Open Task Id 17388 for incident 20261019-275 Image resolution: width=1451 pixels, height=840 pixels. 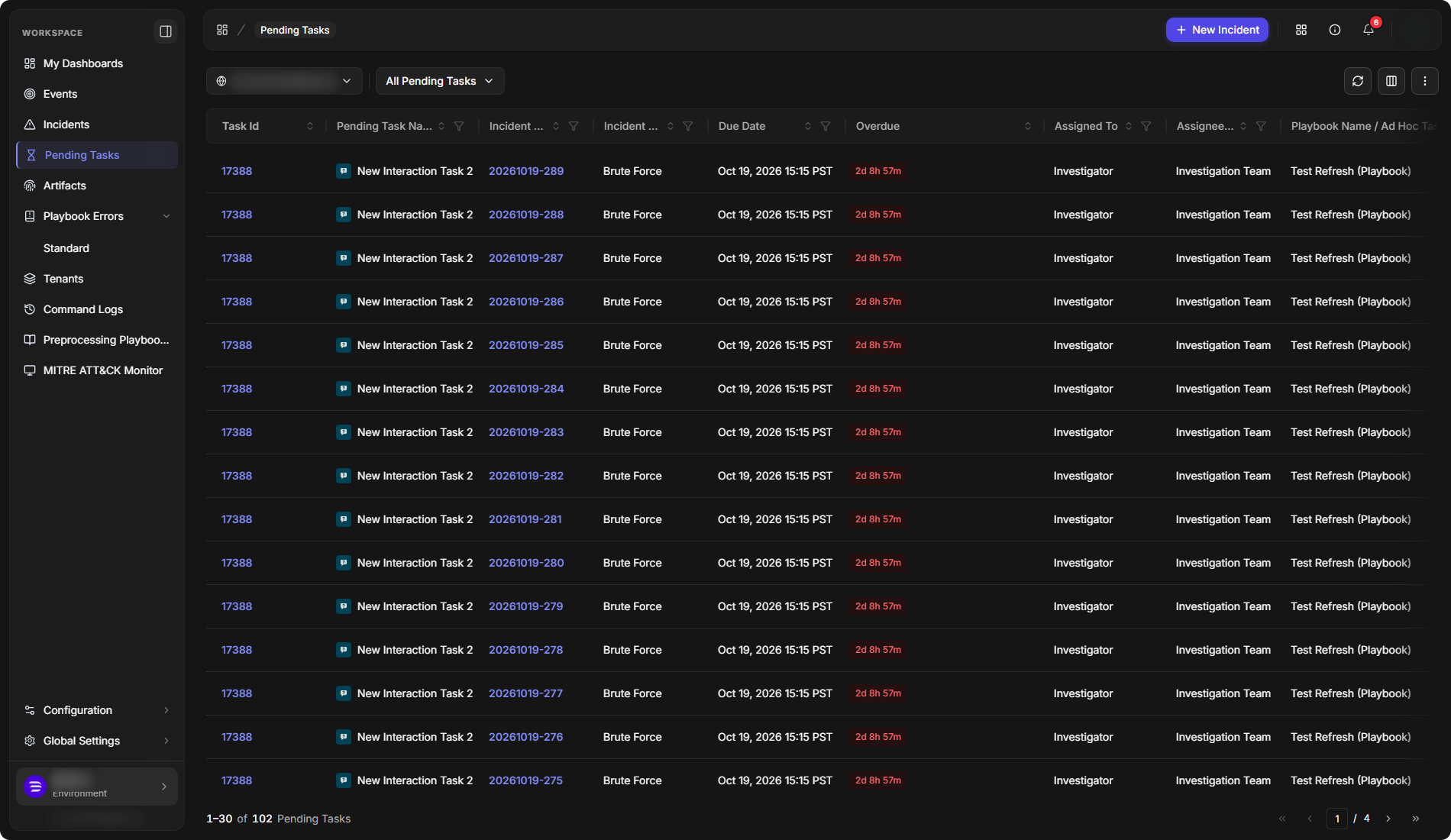pyautogui.click(x=237, y=780)
